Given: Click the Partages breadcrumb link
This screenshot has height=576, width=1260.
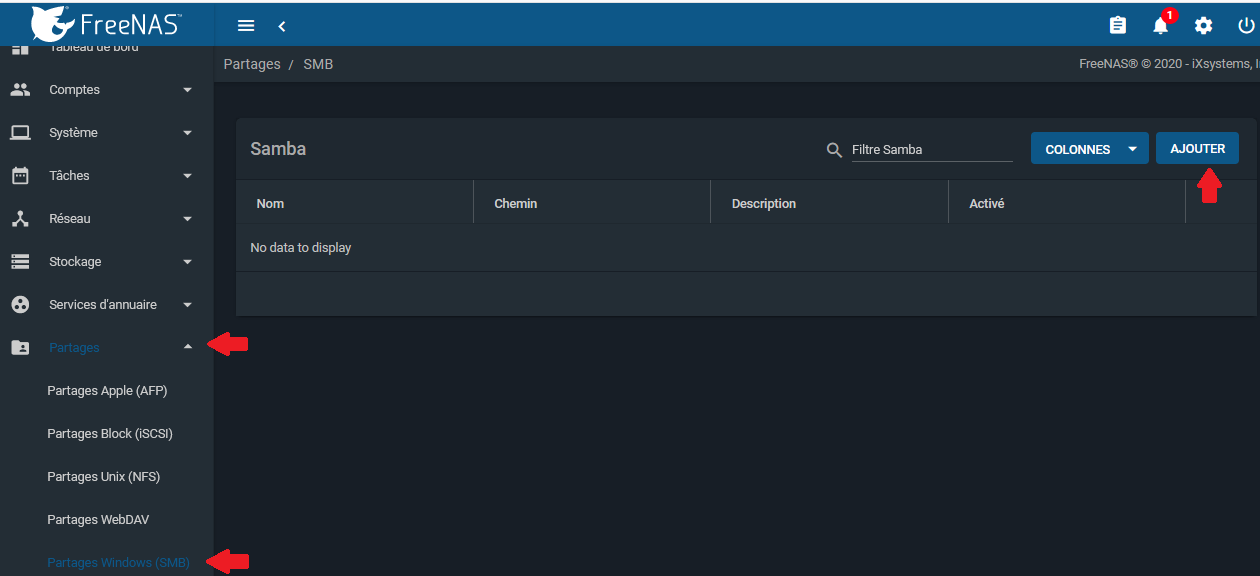Looking at the screenshot, I should click(252, 64).
